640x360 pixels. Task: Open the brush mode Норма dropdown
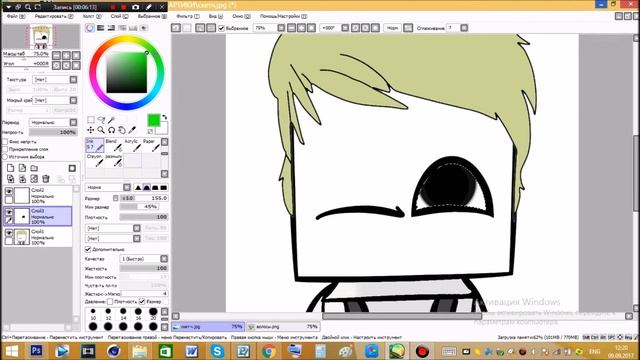click(108, 187)
